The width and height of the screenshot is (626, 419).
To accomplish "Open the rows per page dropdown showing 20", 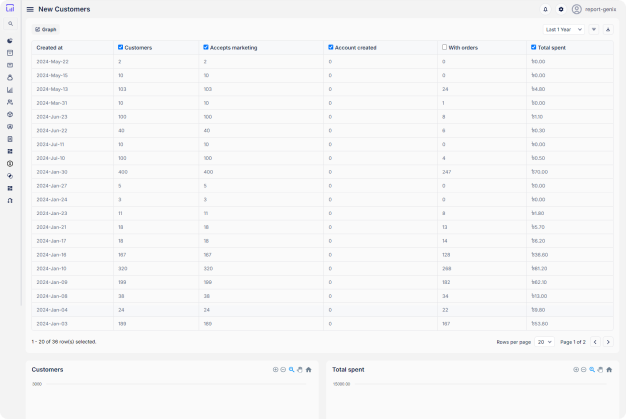I will (x=545, y=342).
